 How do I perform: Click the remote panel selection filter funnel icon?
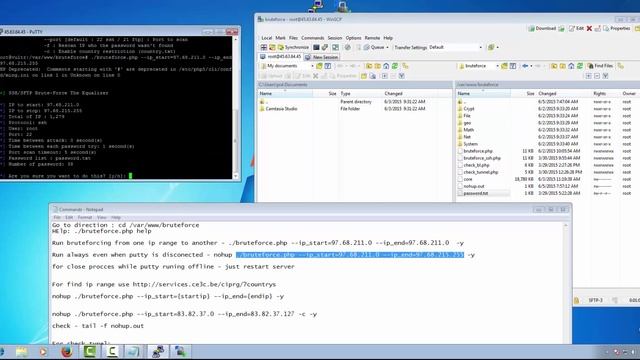pyautogui.click(x=606, y=76)
